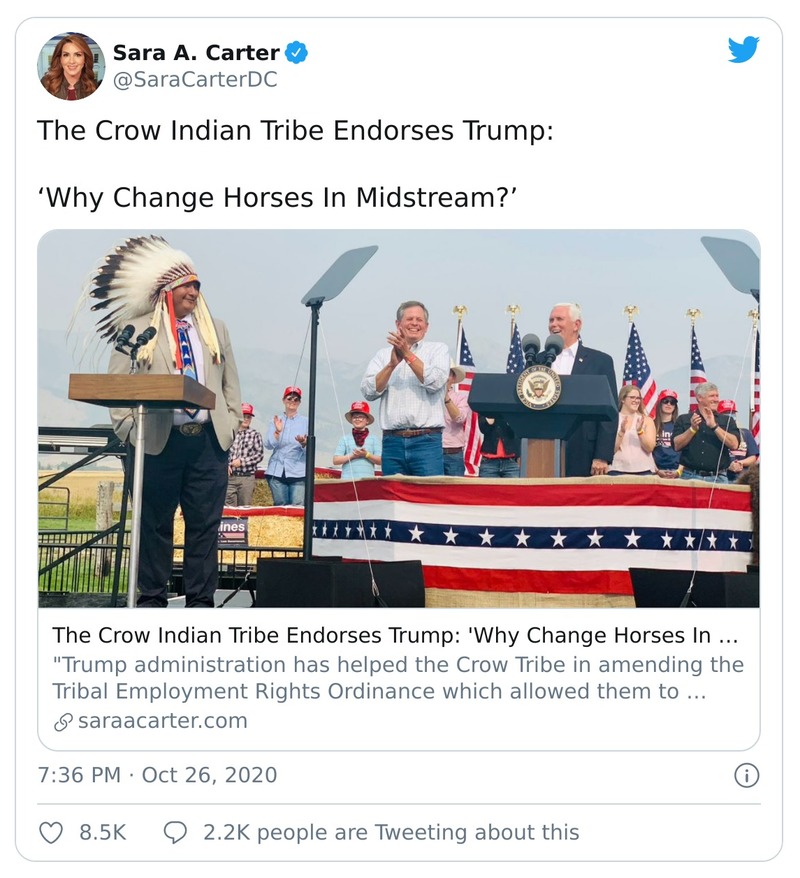Click the seal on the podium in photo

[538, 388]
